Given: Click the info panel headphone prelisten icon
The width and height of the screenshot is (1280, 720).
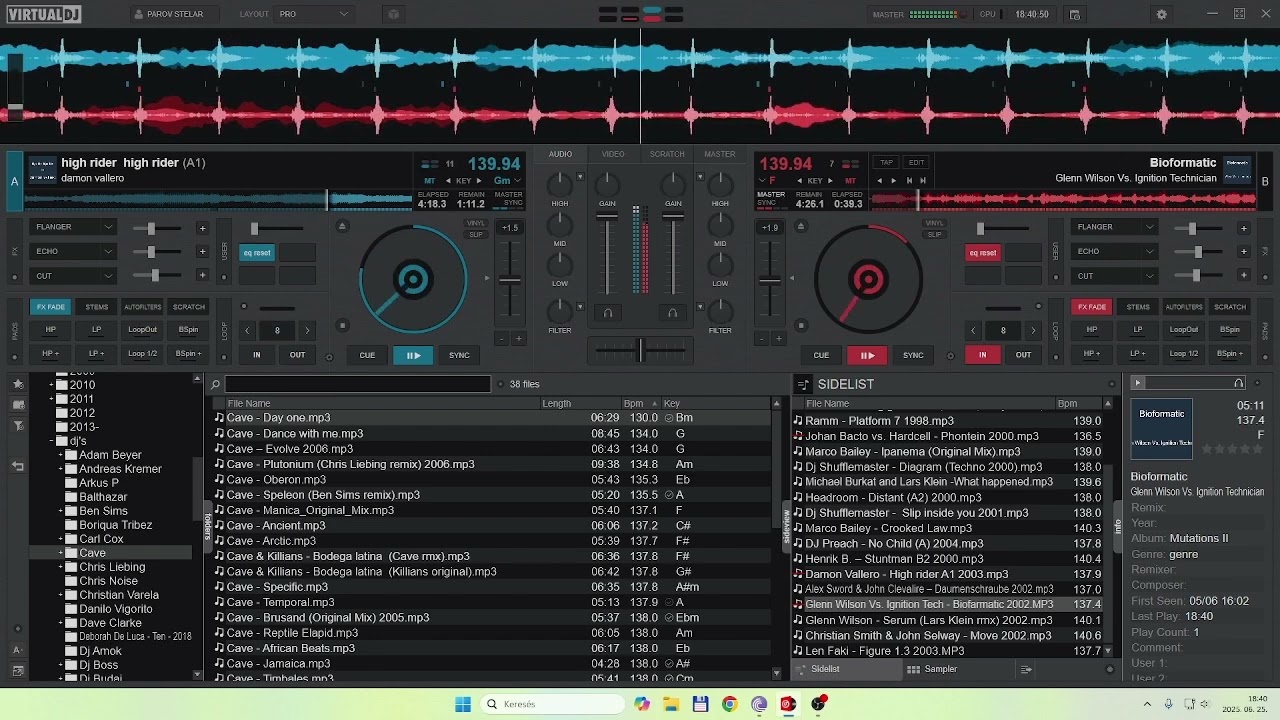Looking at the screenshot, I should tap(1239, 383).
